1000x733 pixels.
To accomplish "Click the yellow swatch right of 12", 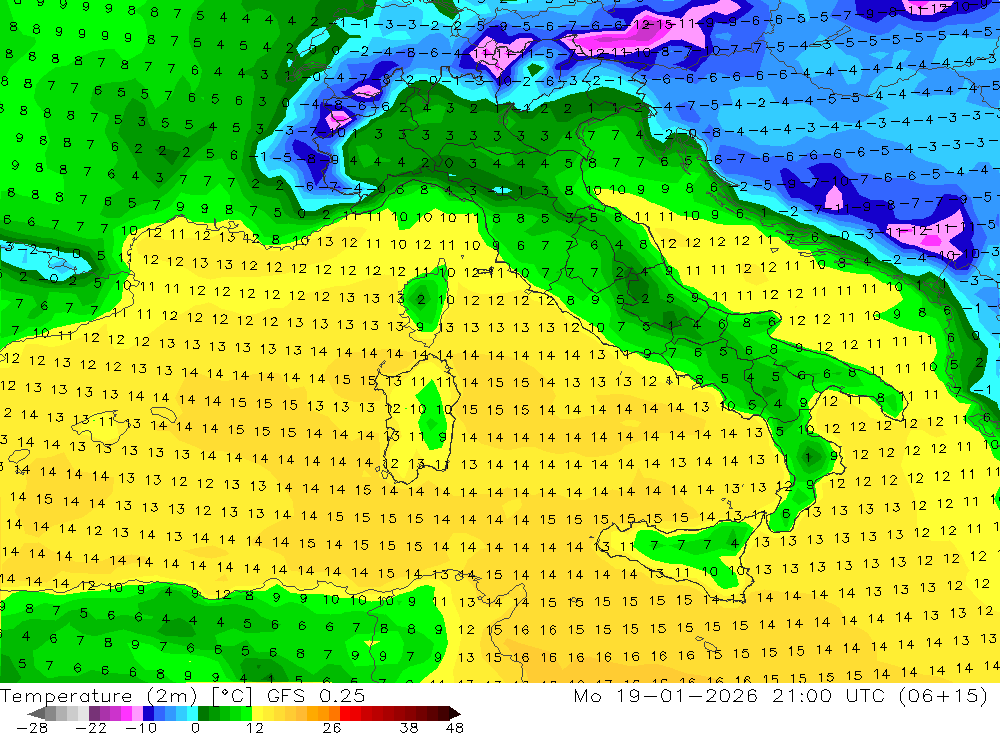I will [258, 713].
